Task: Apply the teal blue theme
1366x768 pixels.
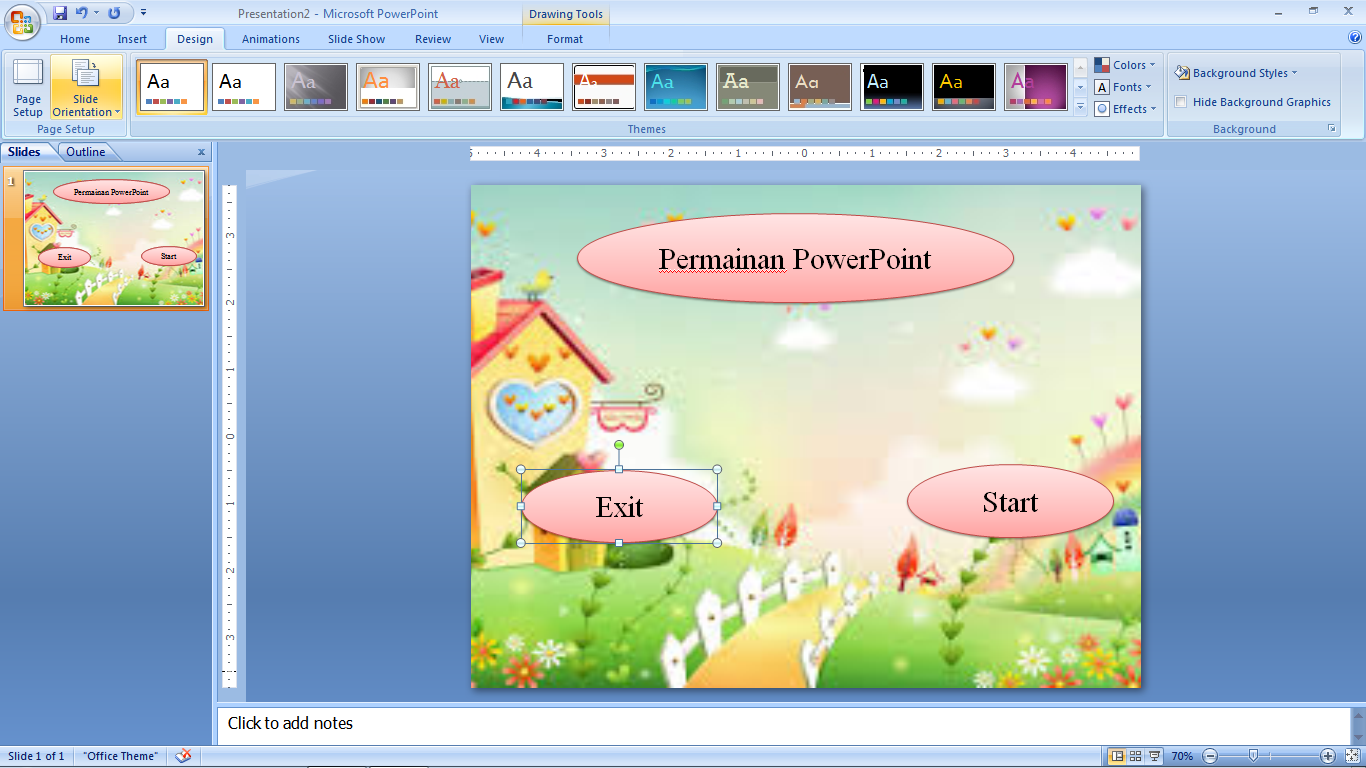Action: coord(676,87)
